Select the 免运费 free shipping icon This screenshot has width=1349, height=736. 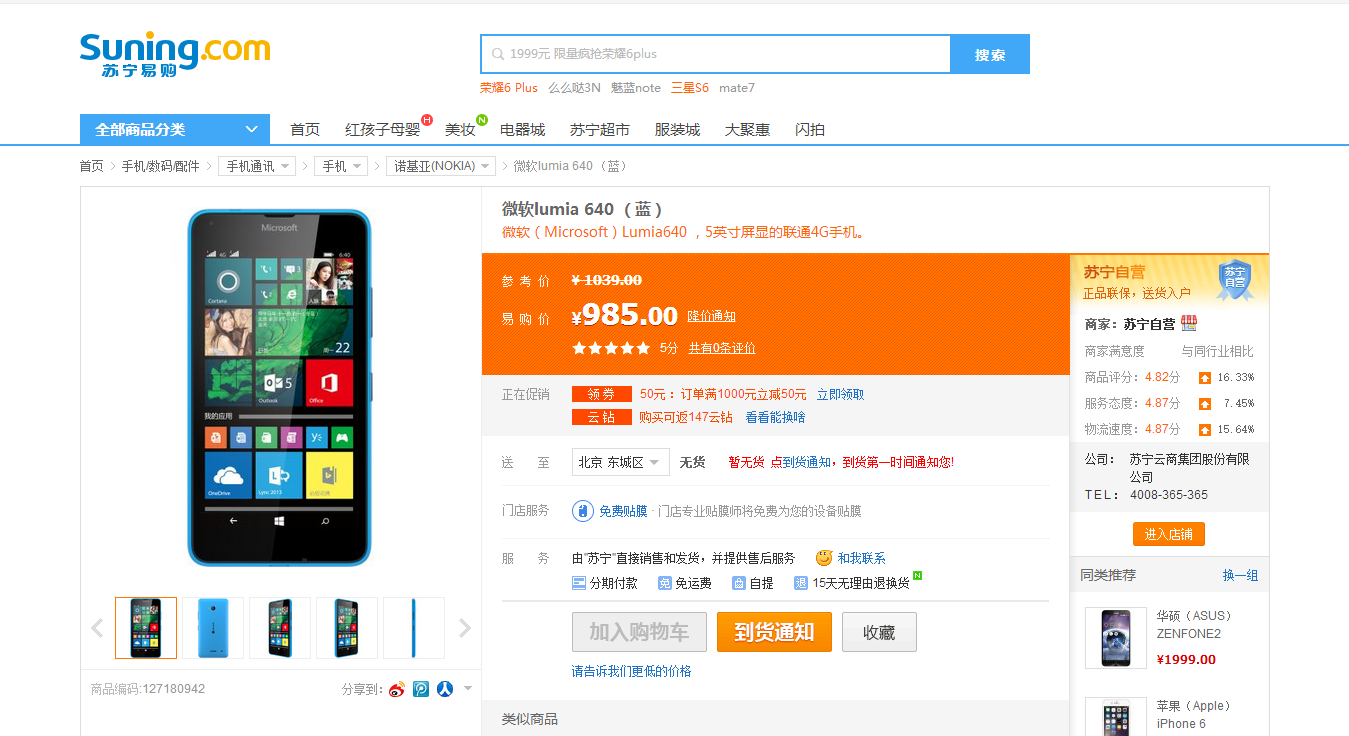point(665,582)
